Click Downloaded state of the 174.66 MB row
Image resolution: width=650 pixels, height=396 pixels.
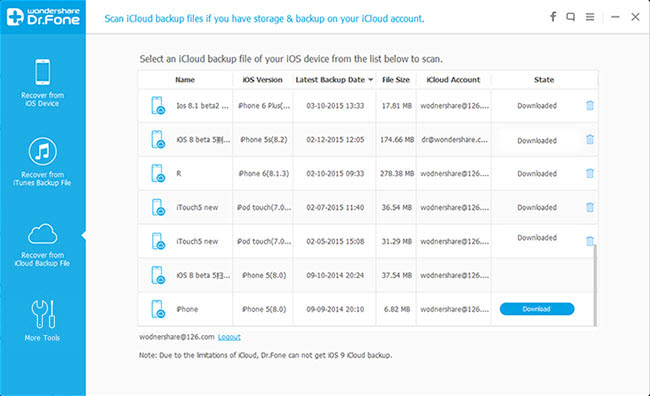click(537, 141)
